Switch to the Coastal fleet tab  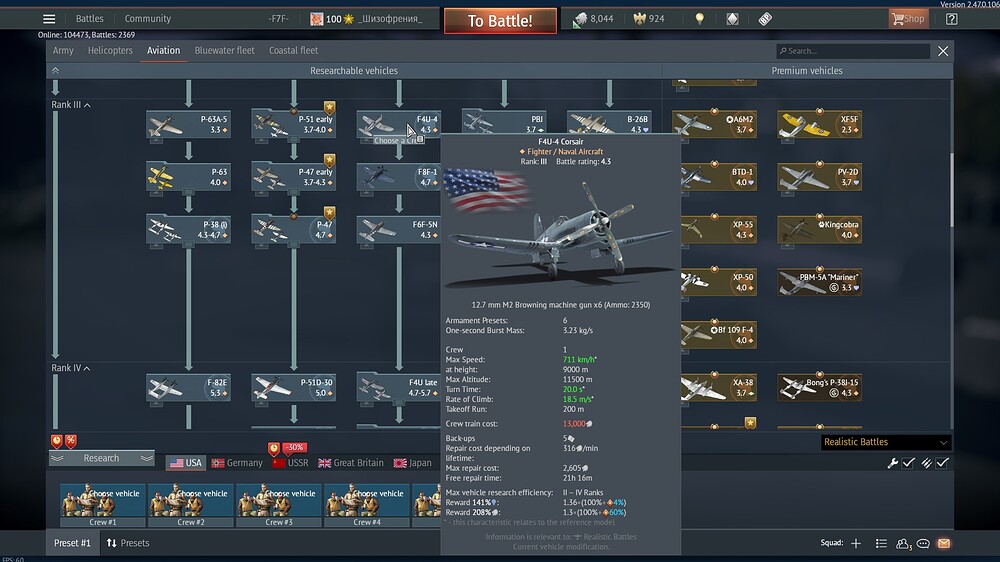pos(293,50)
